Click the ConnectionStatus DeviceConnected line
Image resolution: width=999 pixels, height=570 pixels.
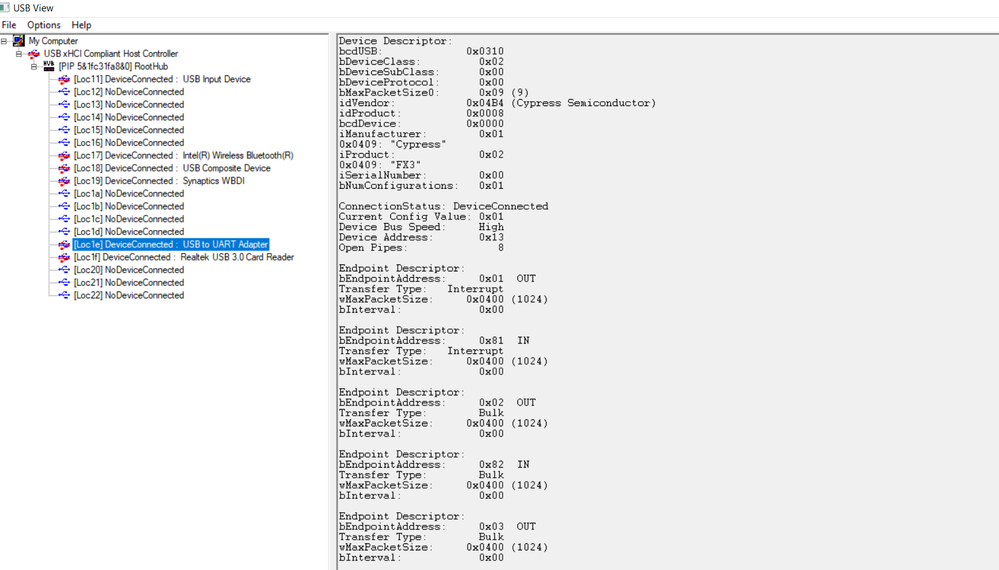click(443, 206)
